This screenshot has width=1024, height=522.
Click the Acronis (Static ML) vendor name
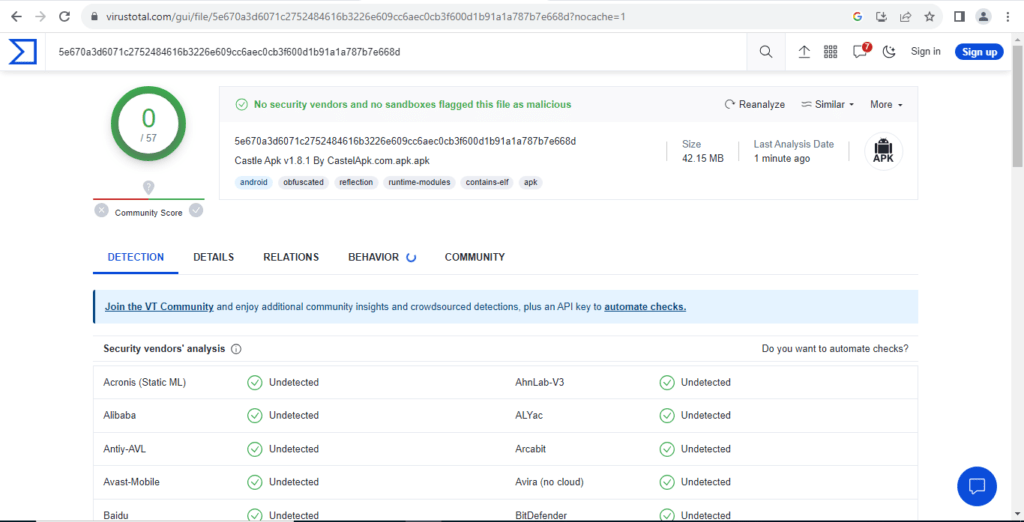pos(144,382)
